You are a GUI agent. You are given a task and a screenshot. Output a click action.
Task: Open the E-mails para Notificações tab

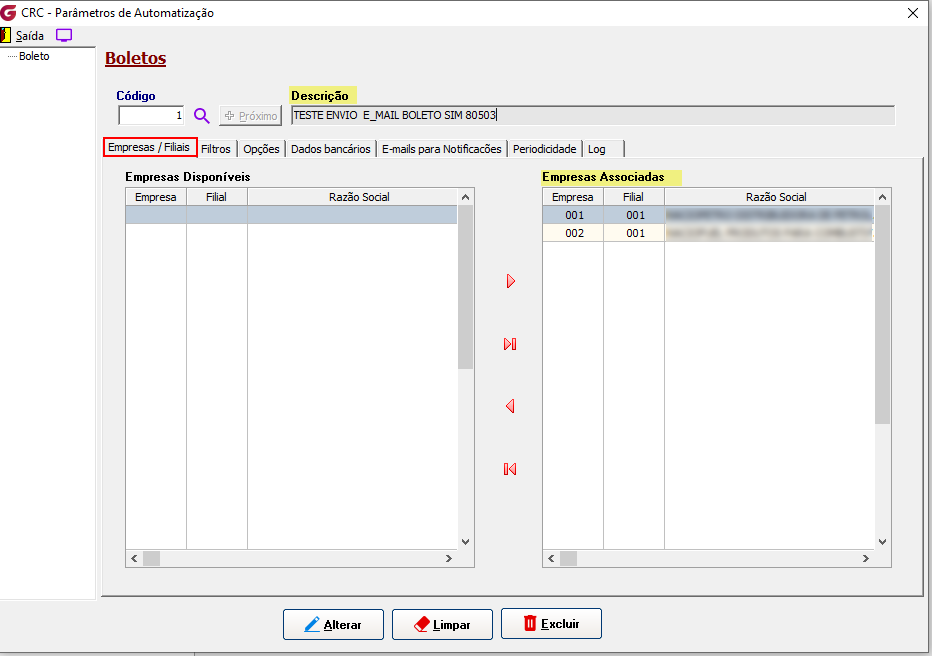point(442,149)
